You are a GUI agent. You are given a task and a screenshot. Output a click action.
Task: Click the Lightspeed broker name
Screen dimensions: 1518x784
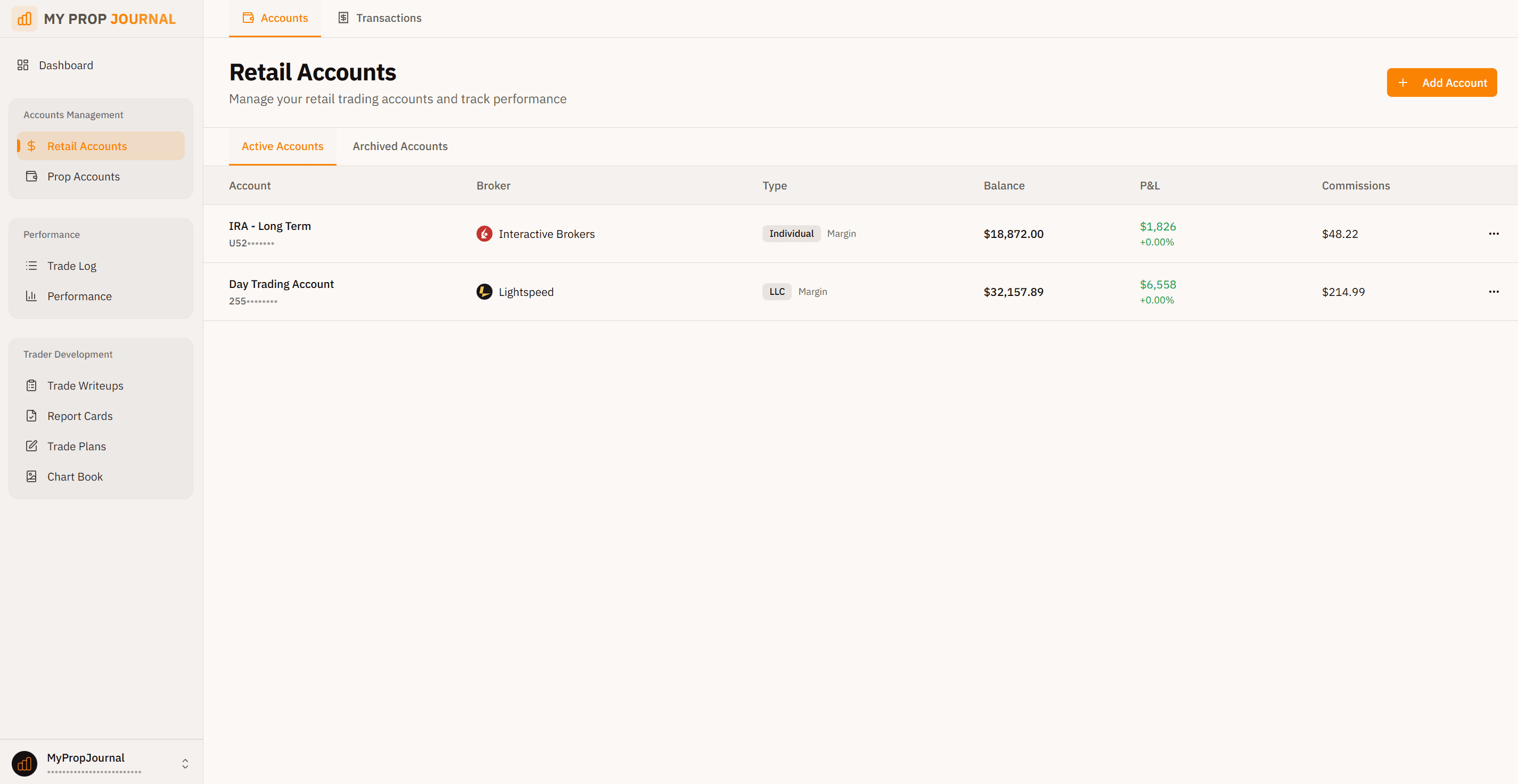[526, 292]
